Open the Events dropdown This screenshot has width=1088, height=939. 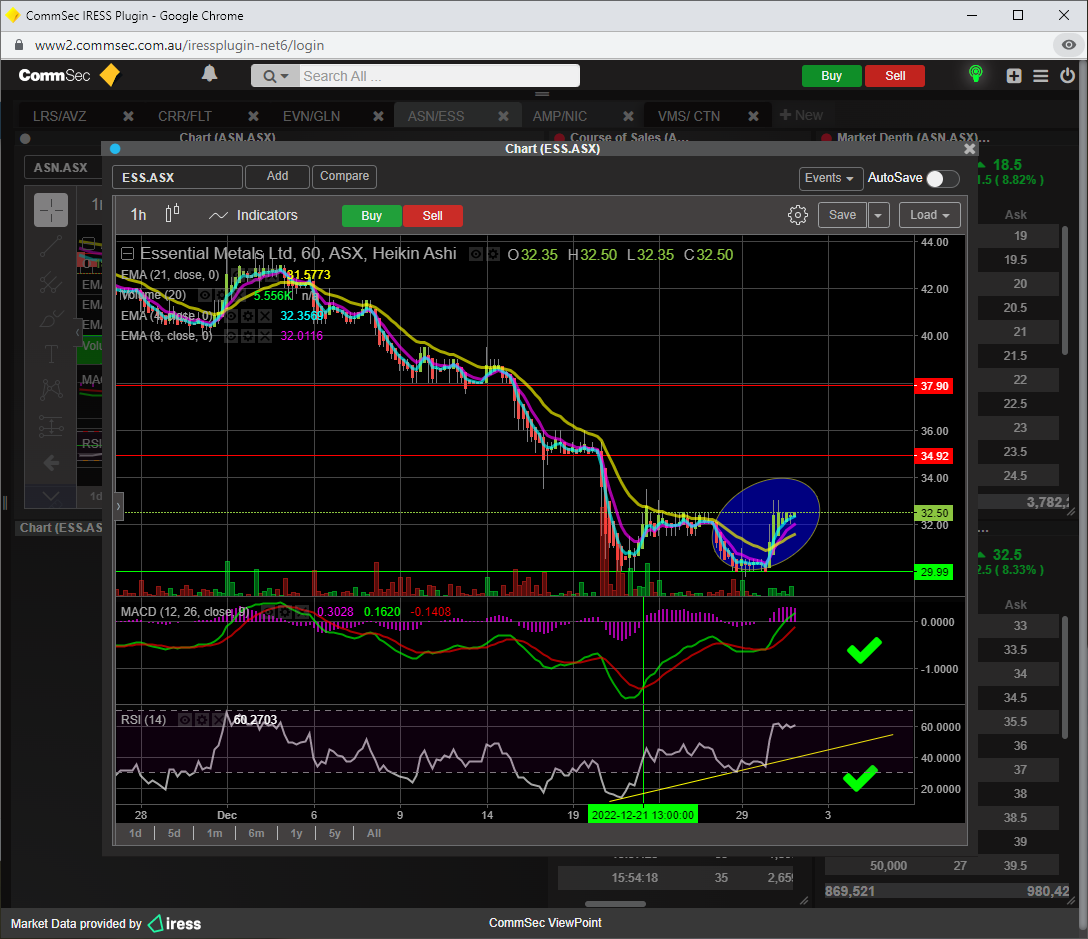pyautogui.click(x=831, y=178)
